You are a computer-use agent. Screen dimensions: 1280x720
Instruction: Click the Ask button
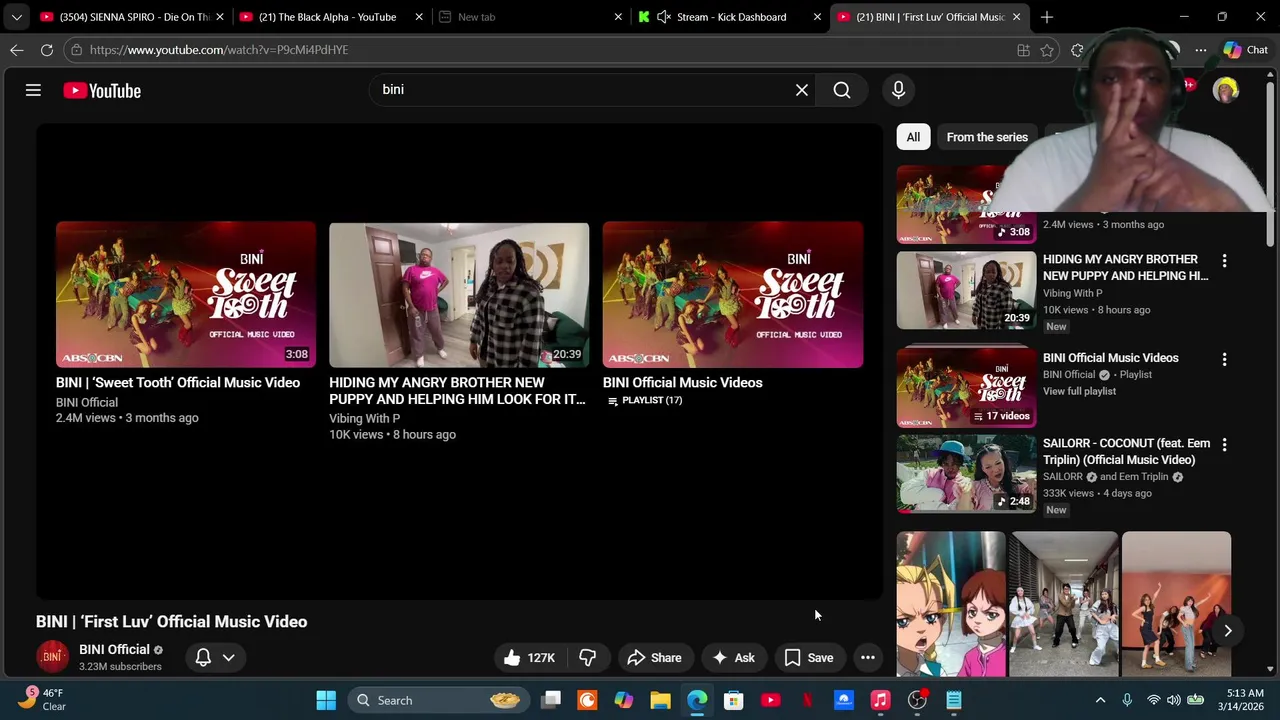[733, 657]
